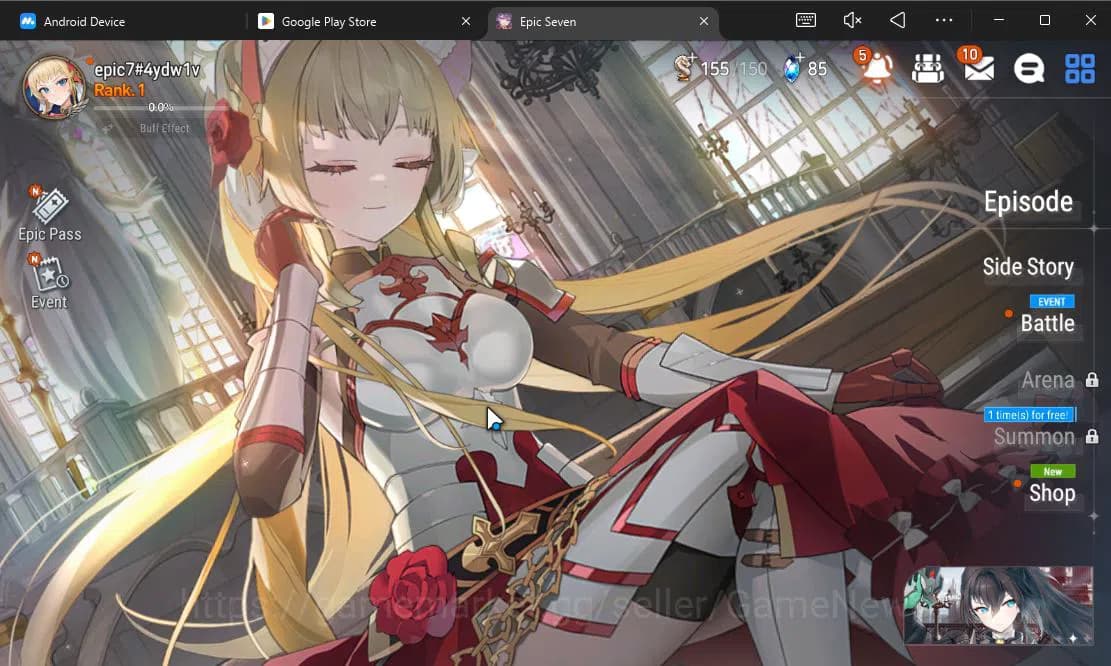Enter the Battle menu with EVENT badge
1111x666 pixels.
coord(1050,323)
